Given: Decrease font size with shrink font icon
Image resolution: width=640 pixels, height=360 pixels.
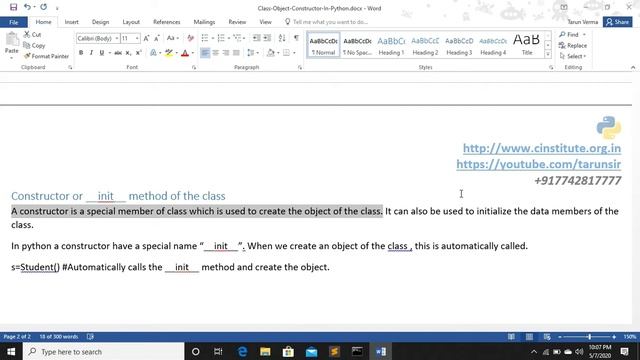Looking at the screenshot, I should (157, 38).
